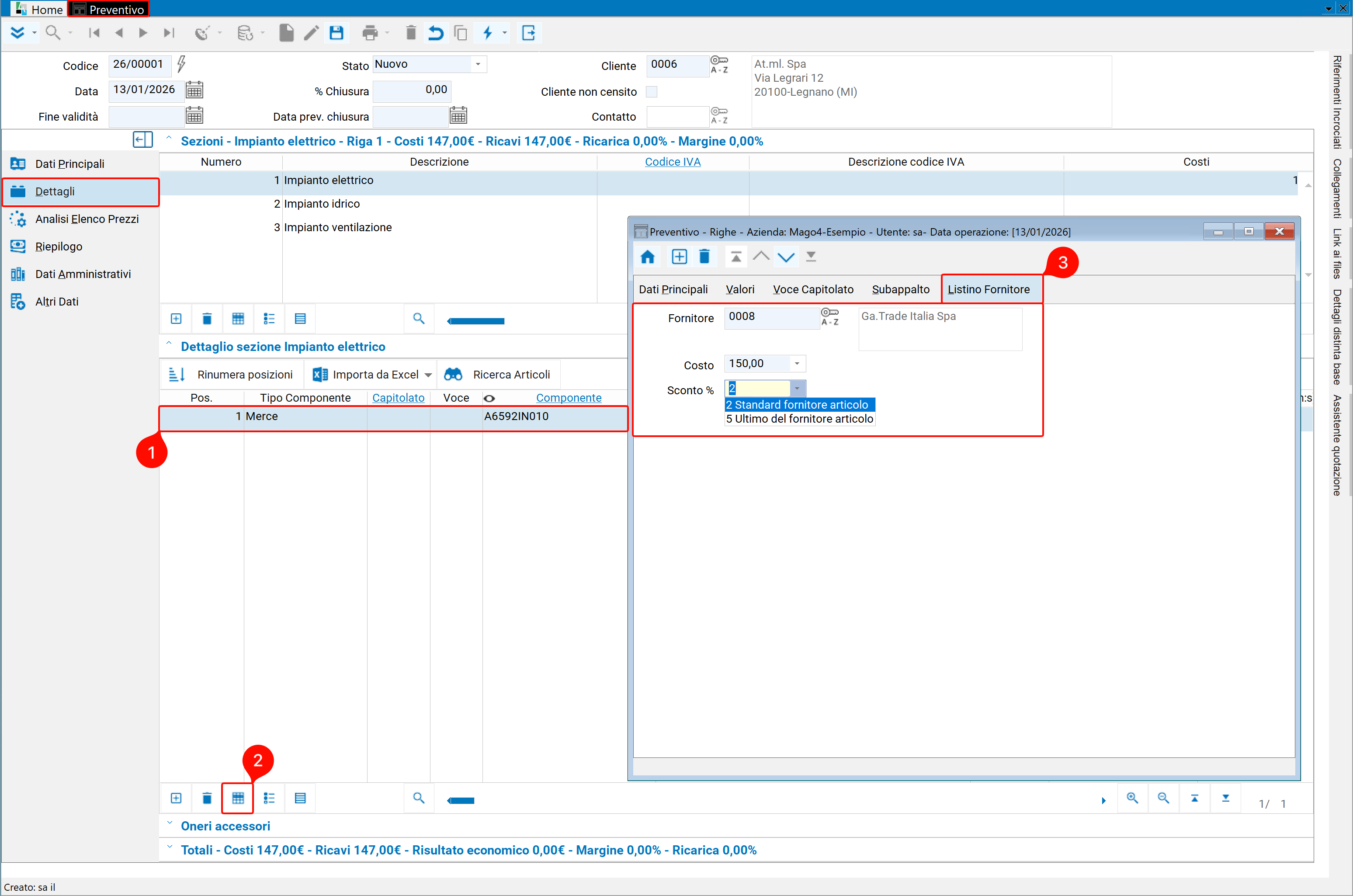The image size is (1353, 896).
Task: Open the Fine validità calendar picker
Action: click(194, 115)
